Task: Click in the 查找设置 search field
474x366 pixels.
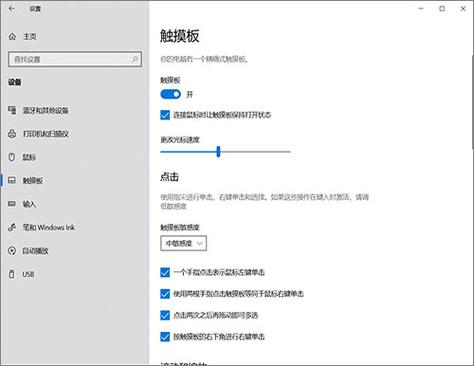Action: [x=75, y=59]
